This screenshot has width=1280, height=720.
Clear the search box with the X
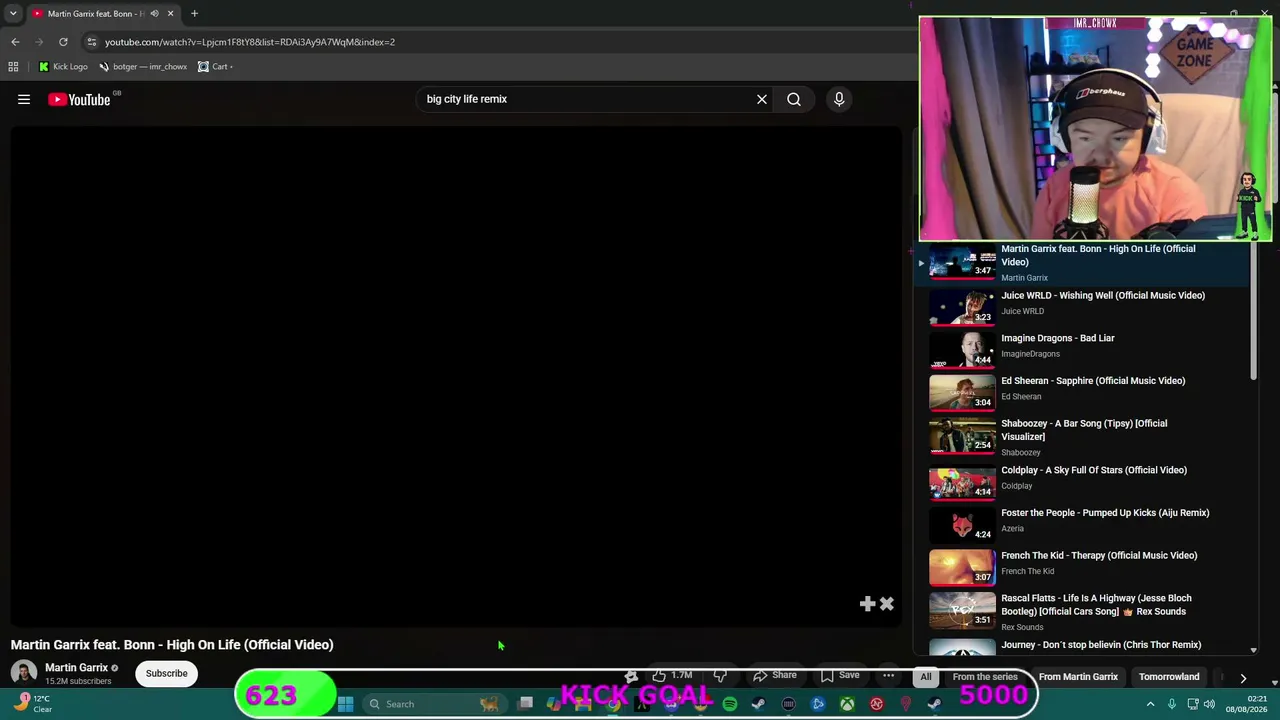click(x=762, y=99)
